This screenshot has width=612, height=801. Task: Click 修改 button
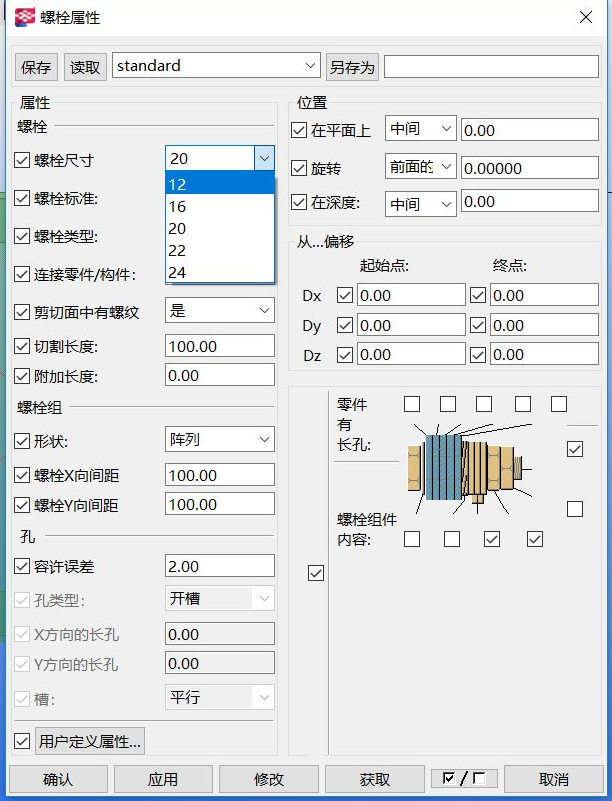click(269, 779)
